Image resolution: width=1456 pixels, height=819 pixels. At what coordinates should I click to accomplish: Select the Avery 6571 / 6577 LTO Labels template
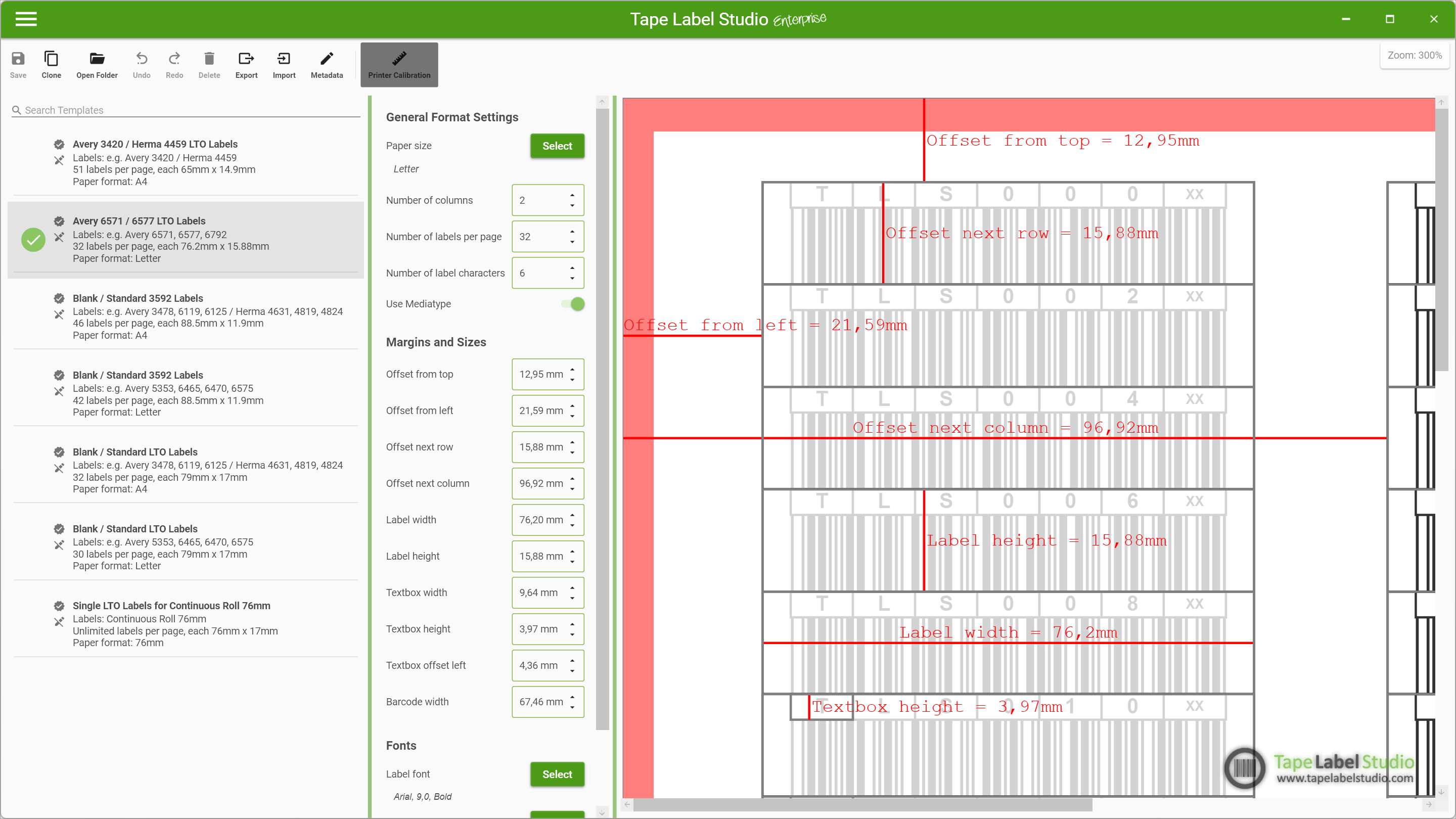point(186,240)
